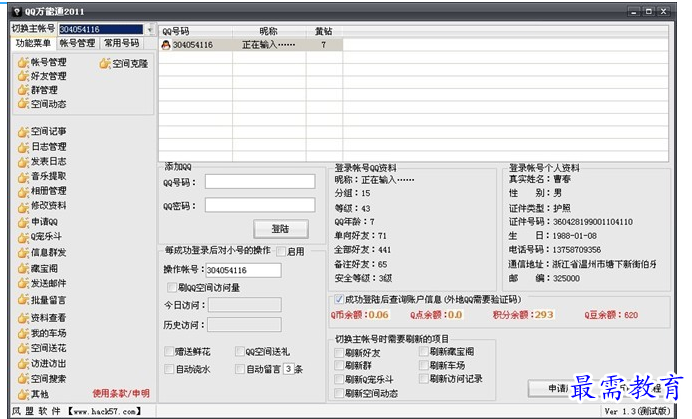Check 自动留言 option

tap(240, 369)
